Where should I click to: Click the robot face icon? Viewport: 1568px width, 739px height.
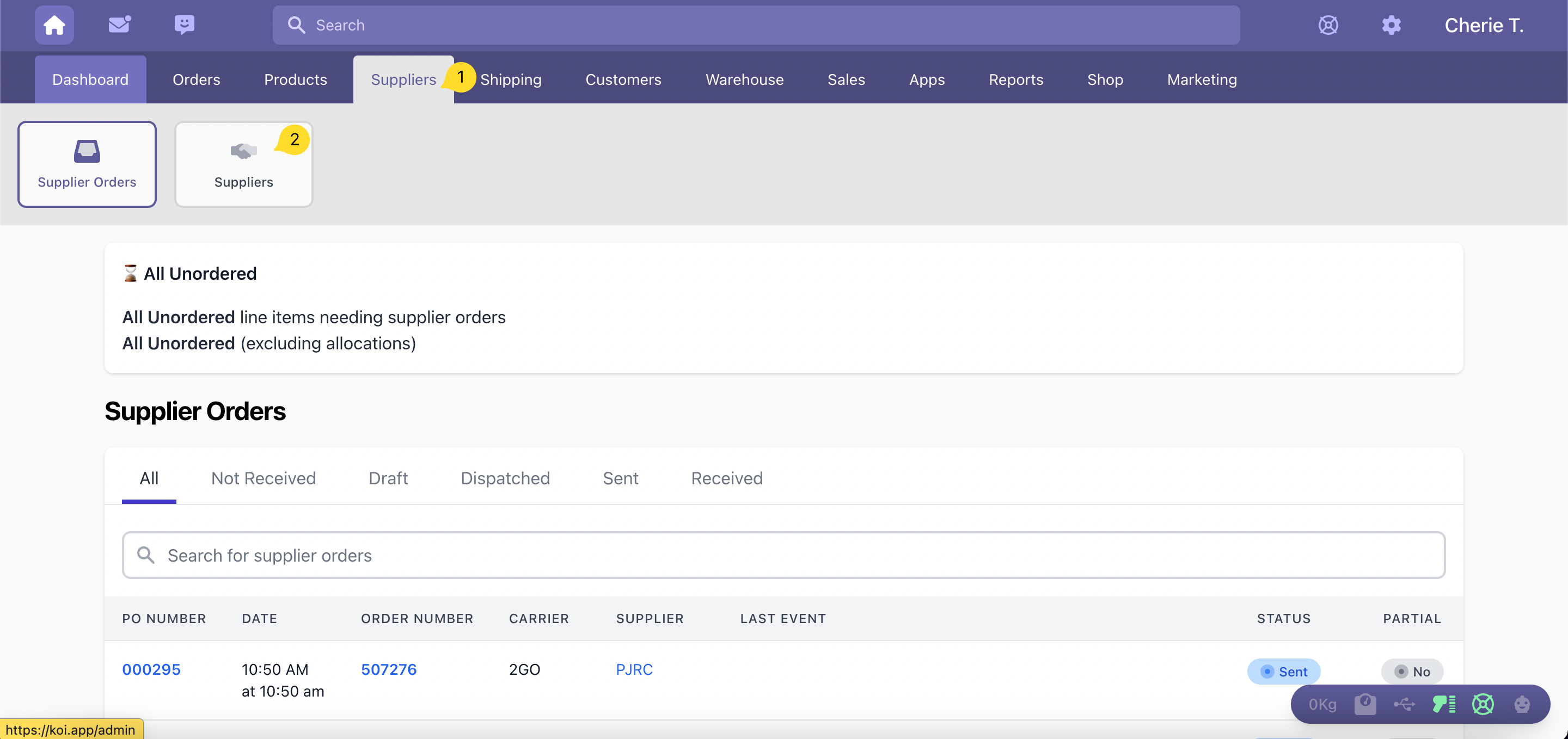[x=1522, y=704]
